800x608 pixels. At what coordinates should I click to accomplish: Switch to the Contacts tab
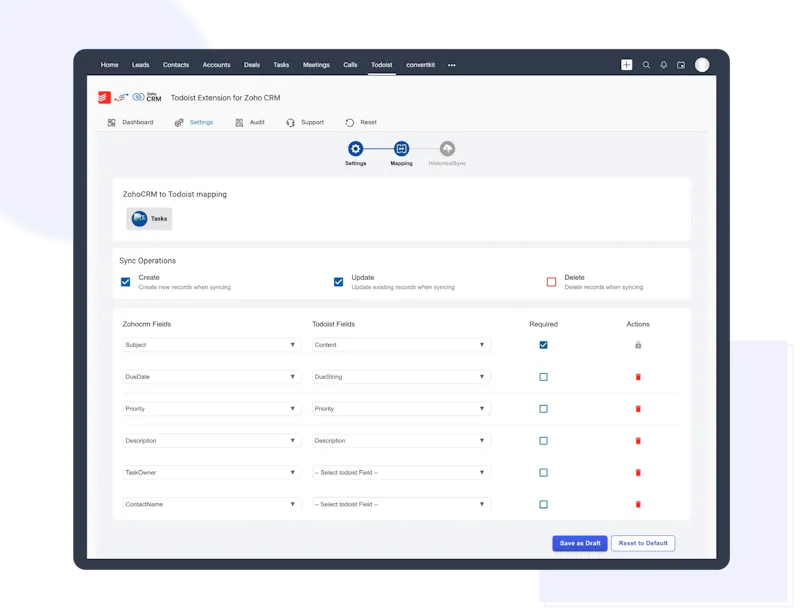176,65
